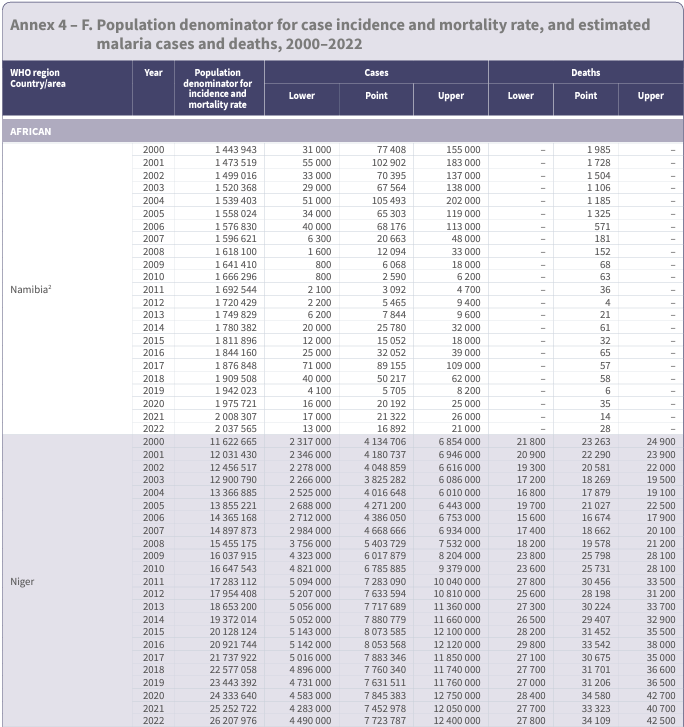
Task: Click Niger cases point value 4 271 200
Action: click(385, 506)
